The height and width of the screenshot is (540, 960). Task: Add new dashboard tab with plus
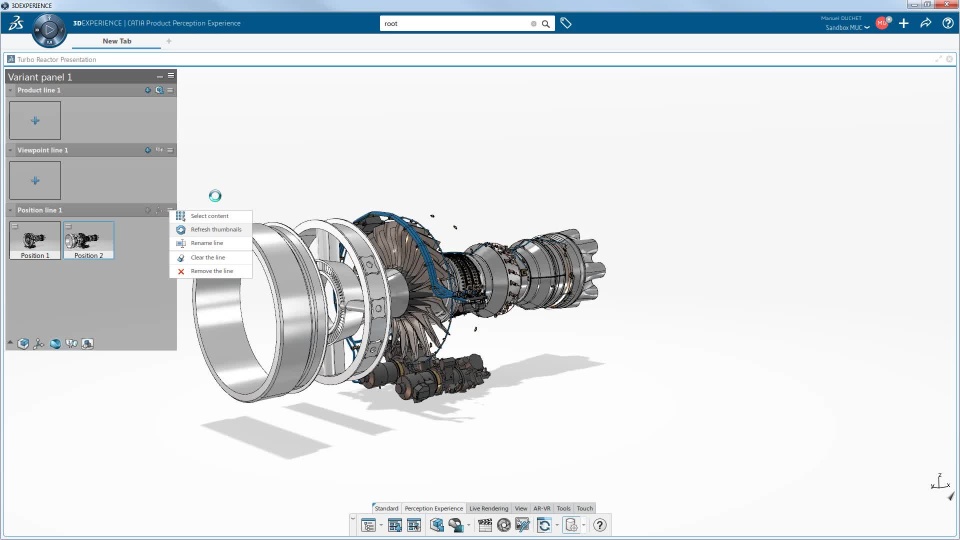point(169,41)
